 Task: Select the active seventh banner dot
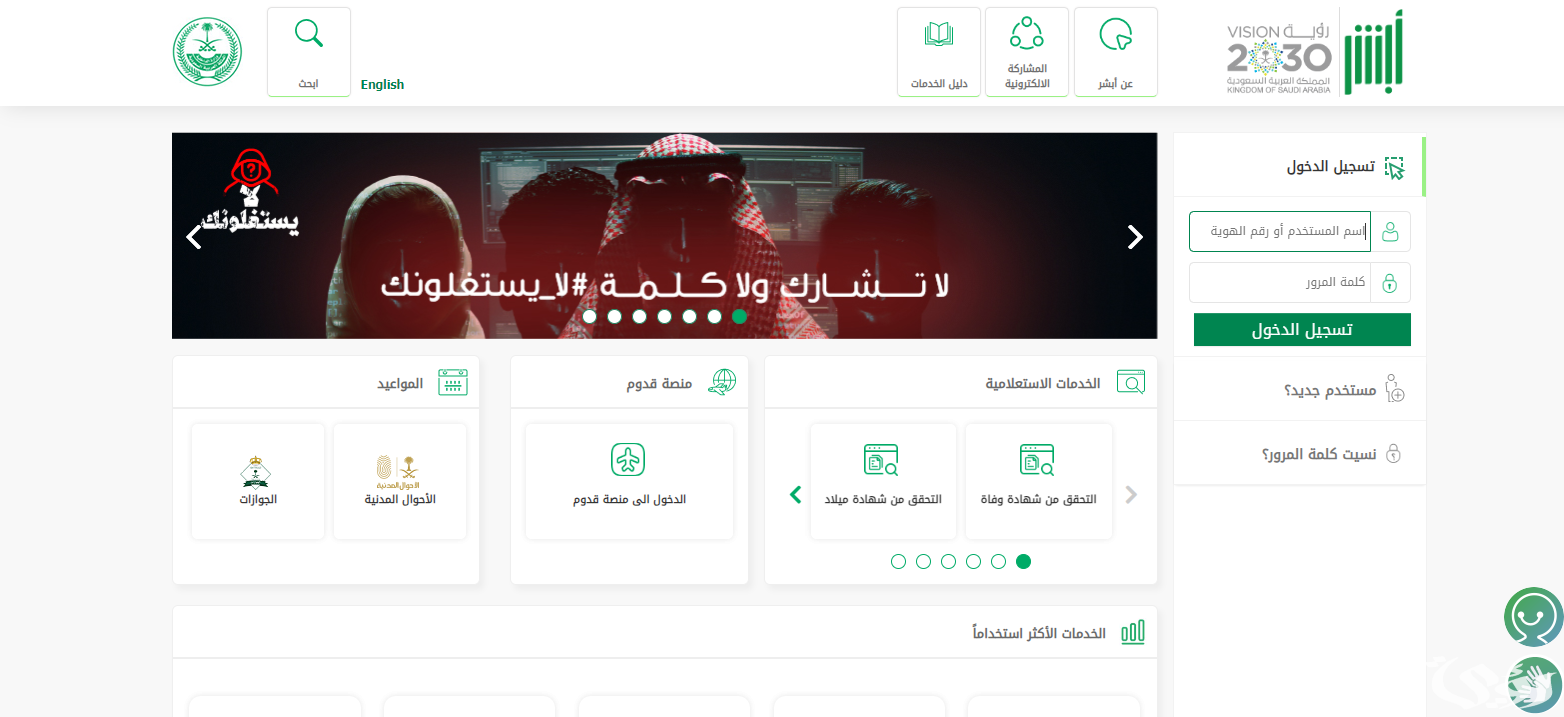[x=739, y=316]
